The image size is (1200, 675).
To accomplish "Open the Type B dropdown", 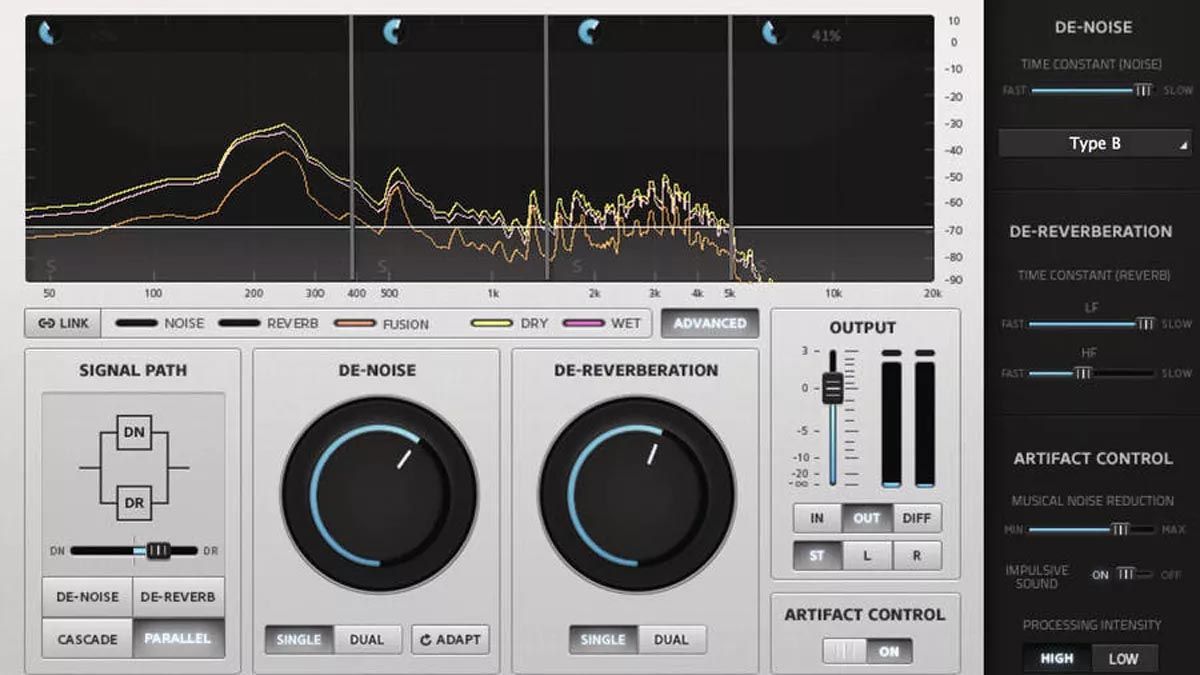I will tap(1094, 143).
